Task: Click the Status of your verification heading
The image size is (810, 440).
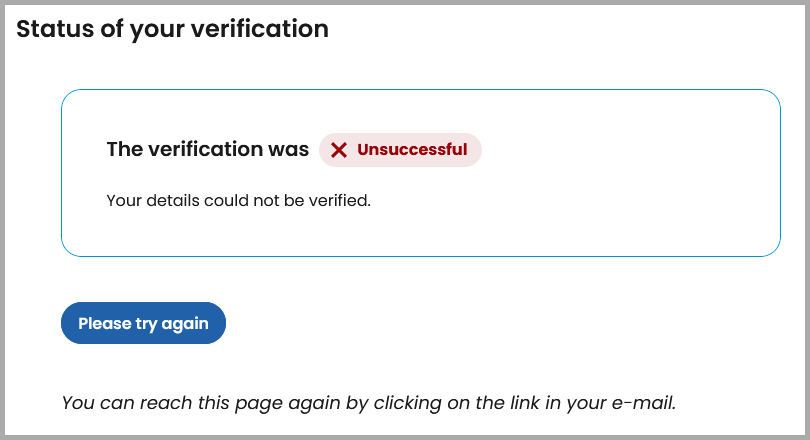Action: pyautogui.click(x=172, y=29)
